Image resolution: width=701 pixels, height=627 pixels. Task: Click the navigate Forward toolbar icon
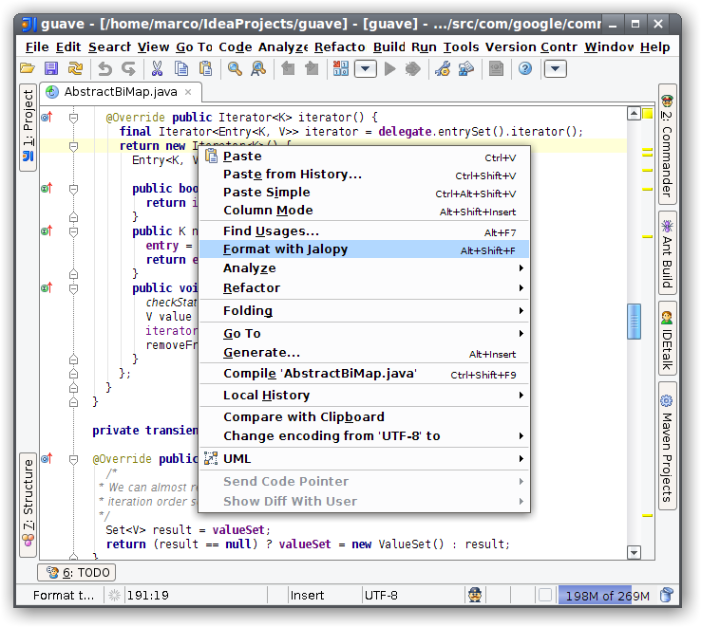coord(312,68)
